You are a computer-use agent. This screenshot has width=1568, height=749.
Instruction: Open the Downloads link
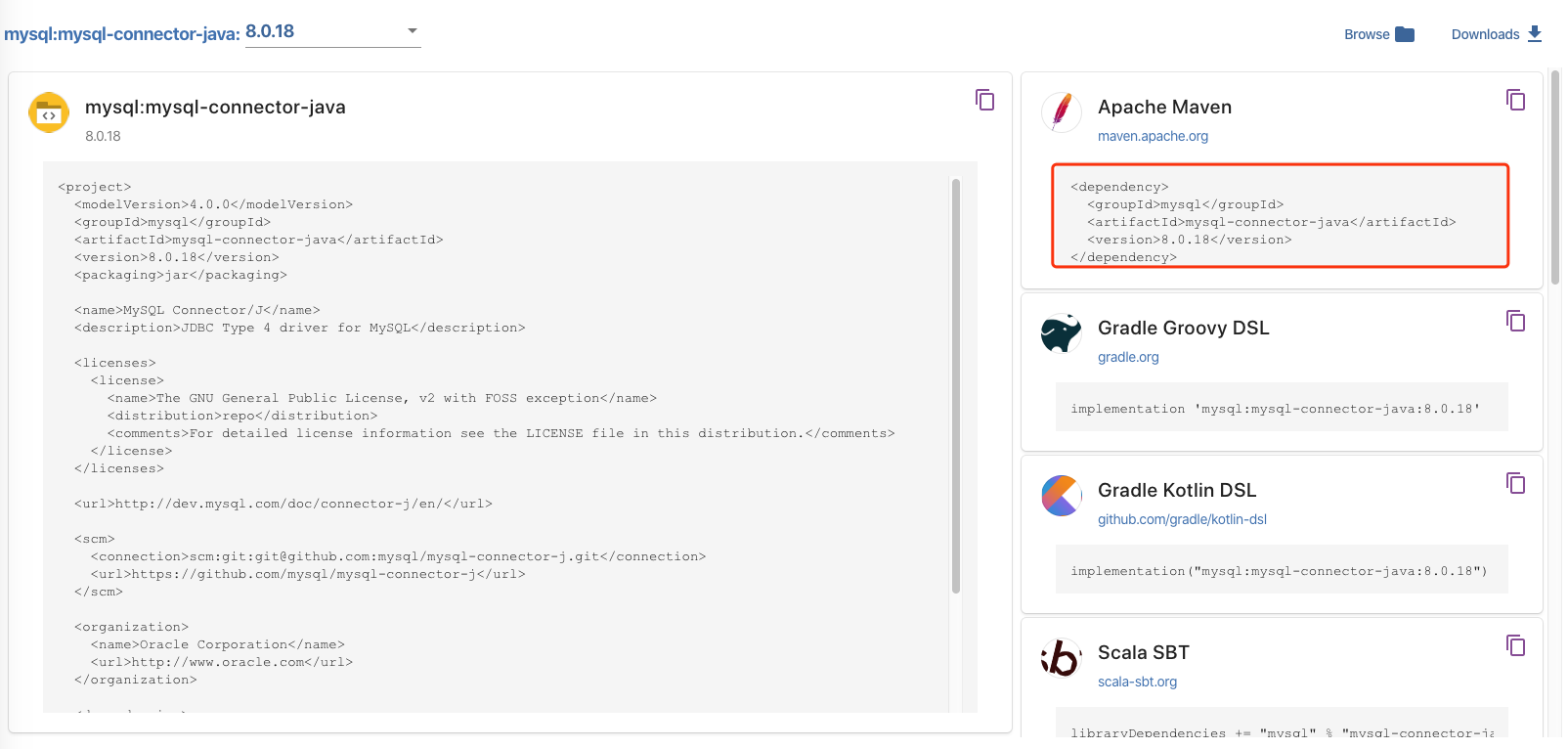pos(1485,34)
